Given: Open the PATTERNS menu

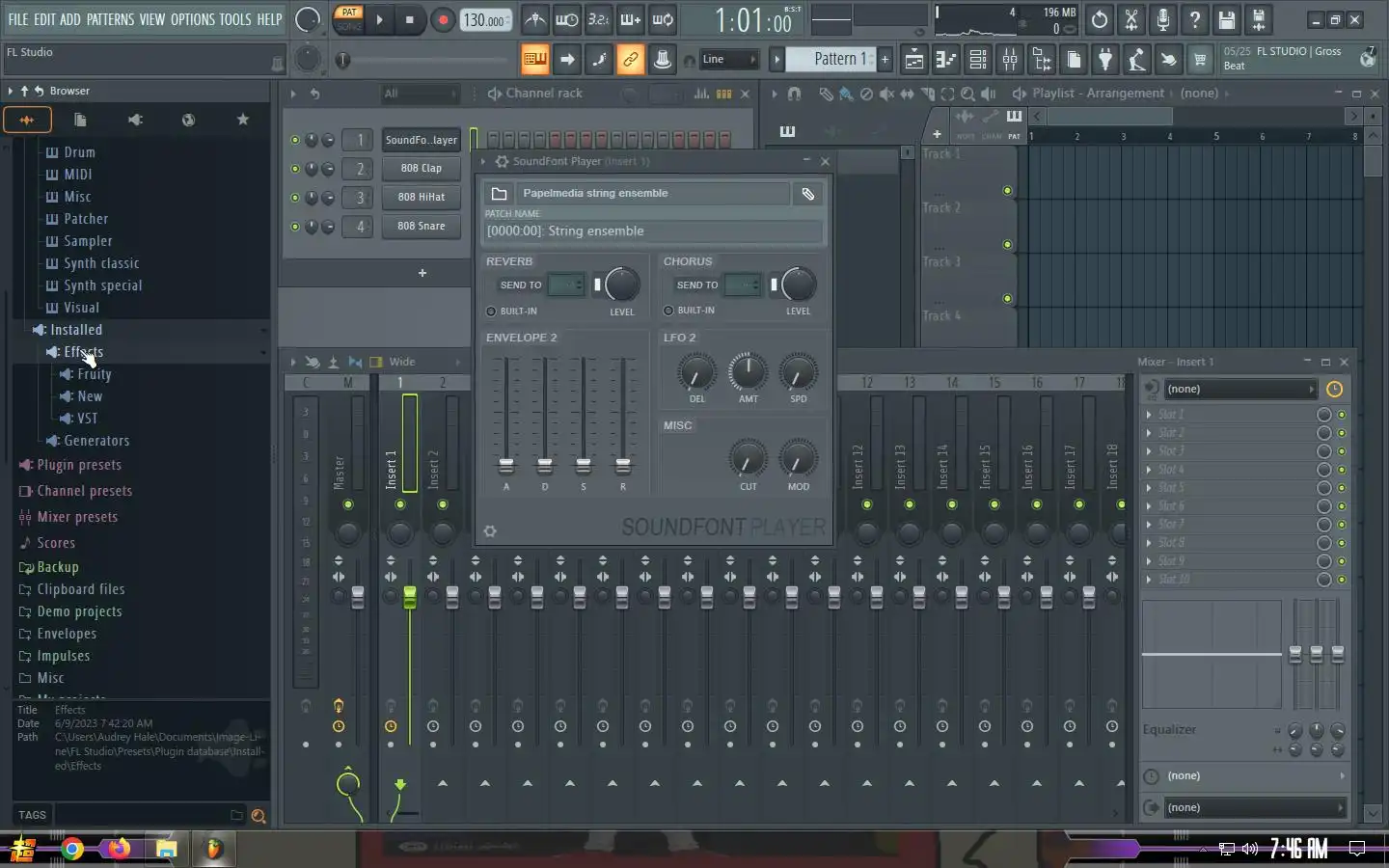Looking at the screenshot, I should pyautogui.click(x=110, y=19).
